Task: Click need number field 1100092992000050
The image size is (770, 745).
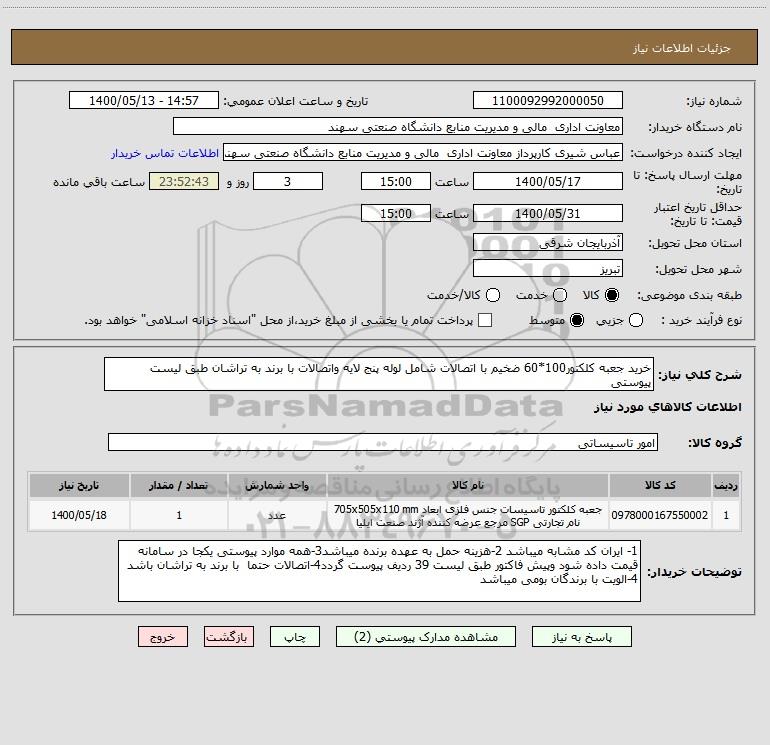Action: (x=548, y=101)
